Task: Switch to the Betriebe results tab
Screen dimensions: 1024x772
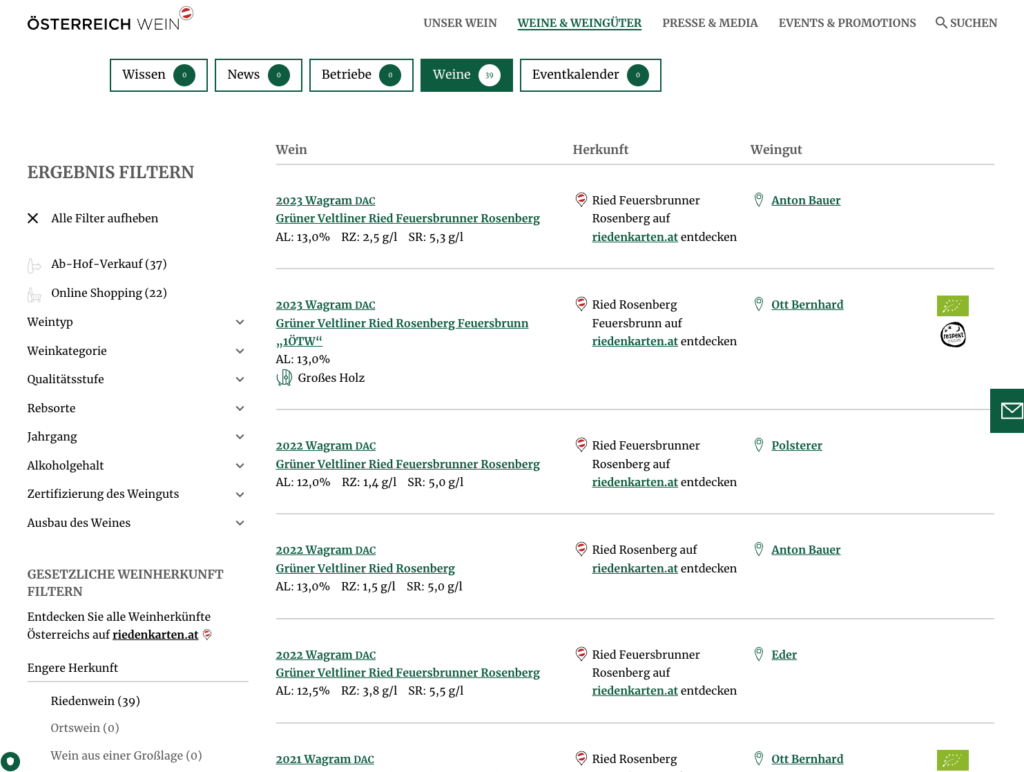Action: (x=361, y=75)
